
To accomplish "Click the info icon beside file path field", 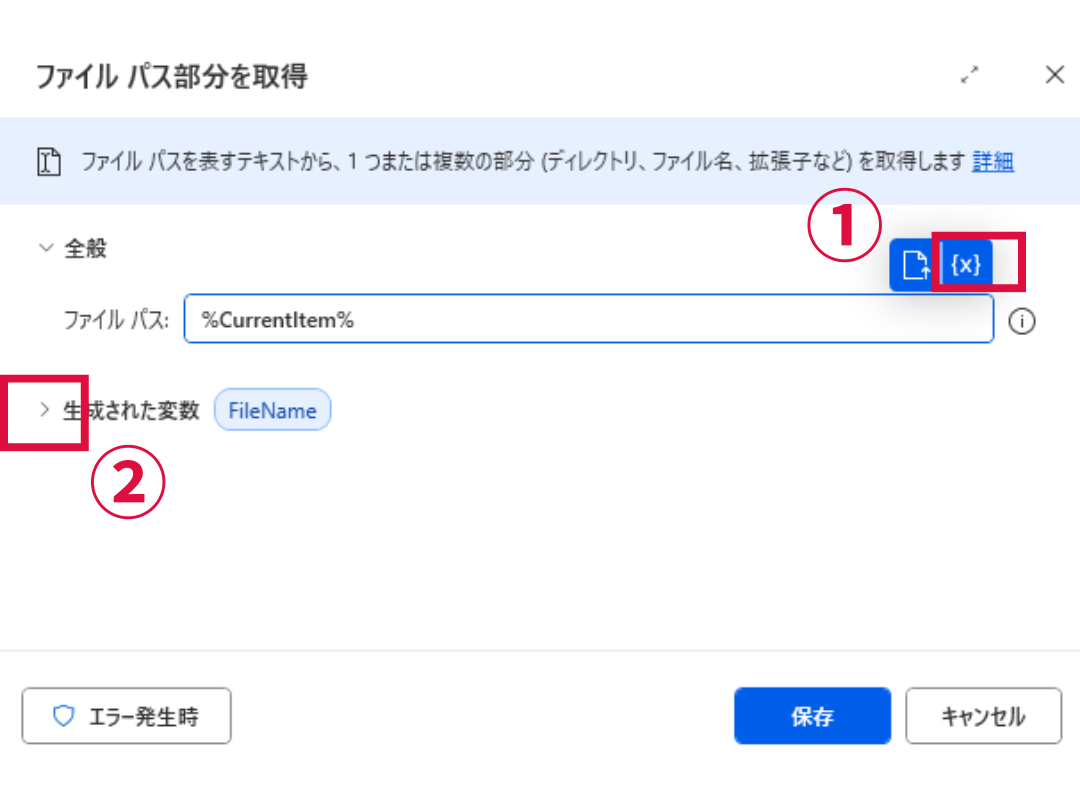I will click(1021, 321).
